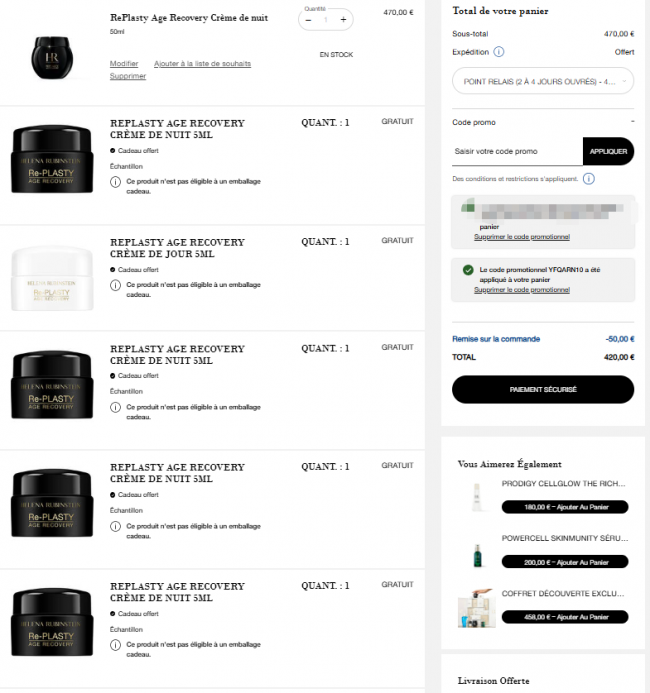Open the Expédition info icon

pos(498,52)
